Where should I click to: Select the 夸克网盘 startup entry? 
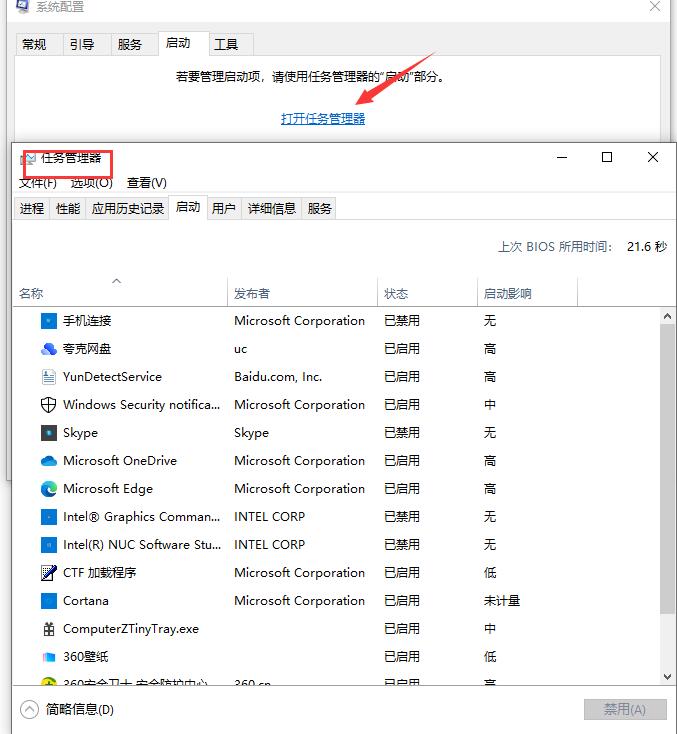pyautogui.click(x=87, y=349)
